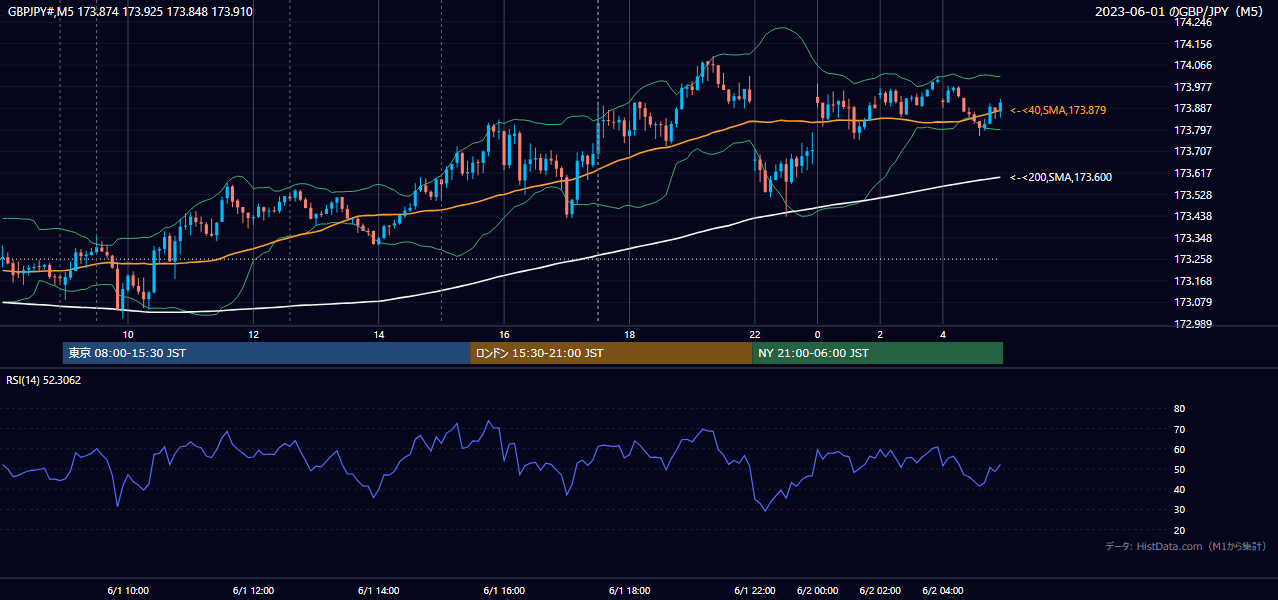Click price axis value 173.438
Image resolution: width=1278 pixels, height=600 pixels.
click(x=1192, y=216)
